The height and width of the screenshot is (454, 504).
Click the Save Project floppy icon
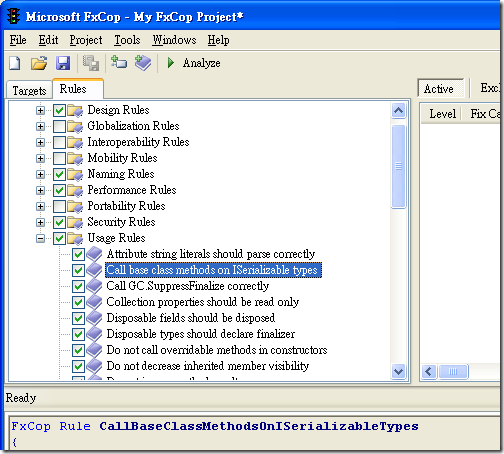(x=63, y=63)
